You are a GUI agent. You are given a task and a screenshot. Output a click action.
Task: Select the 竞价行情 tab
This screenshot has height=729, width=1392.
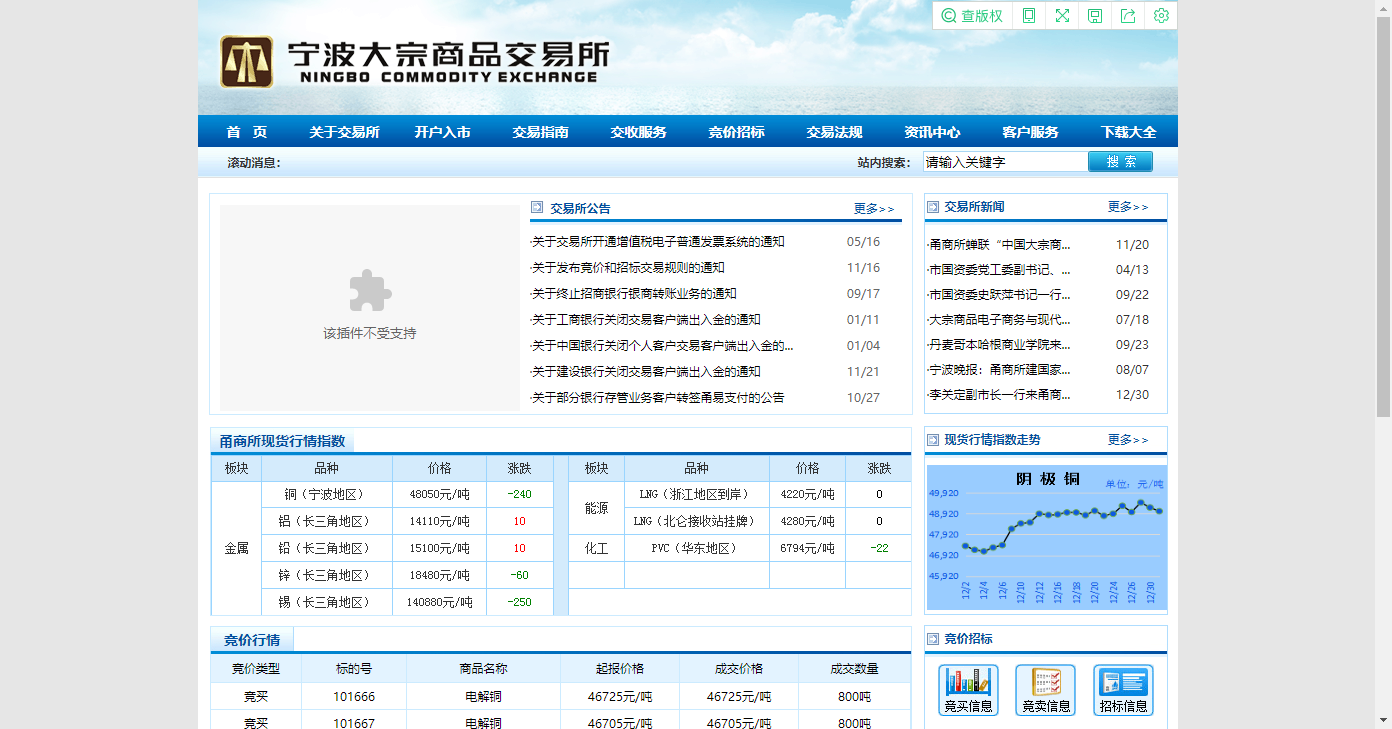coord(252,640)
